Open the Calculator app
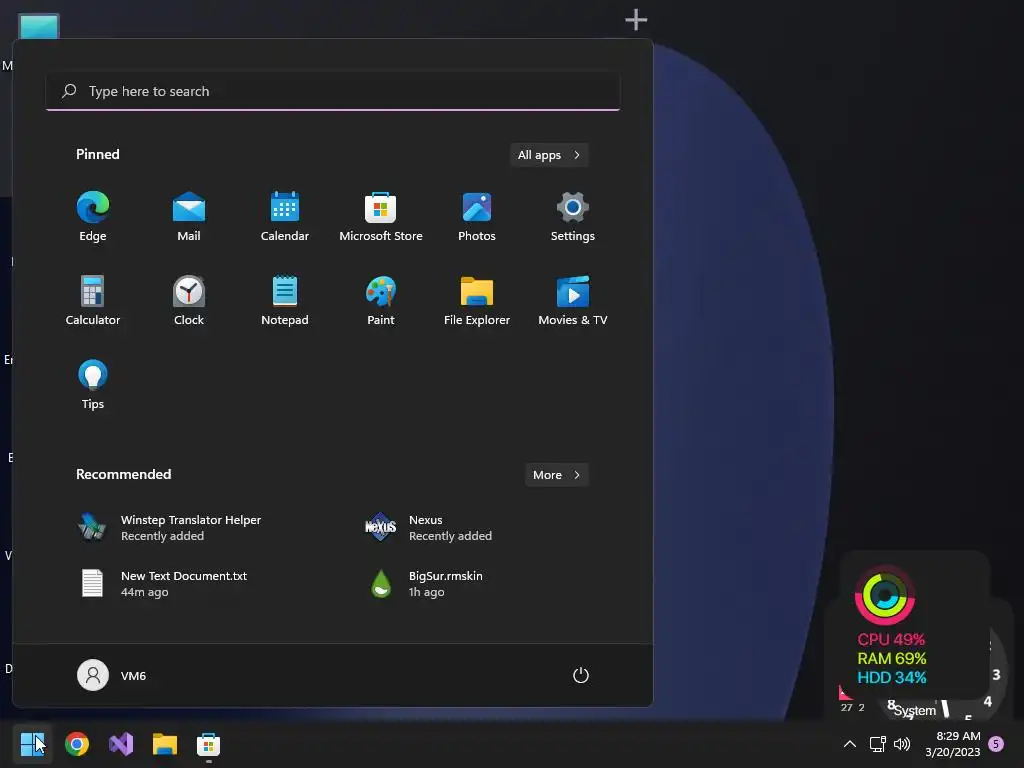This screenshot has width=1024, height=768. (x=93, y=300)
